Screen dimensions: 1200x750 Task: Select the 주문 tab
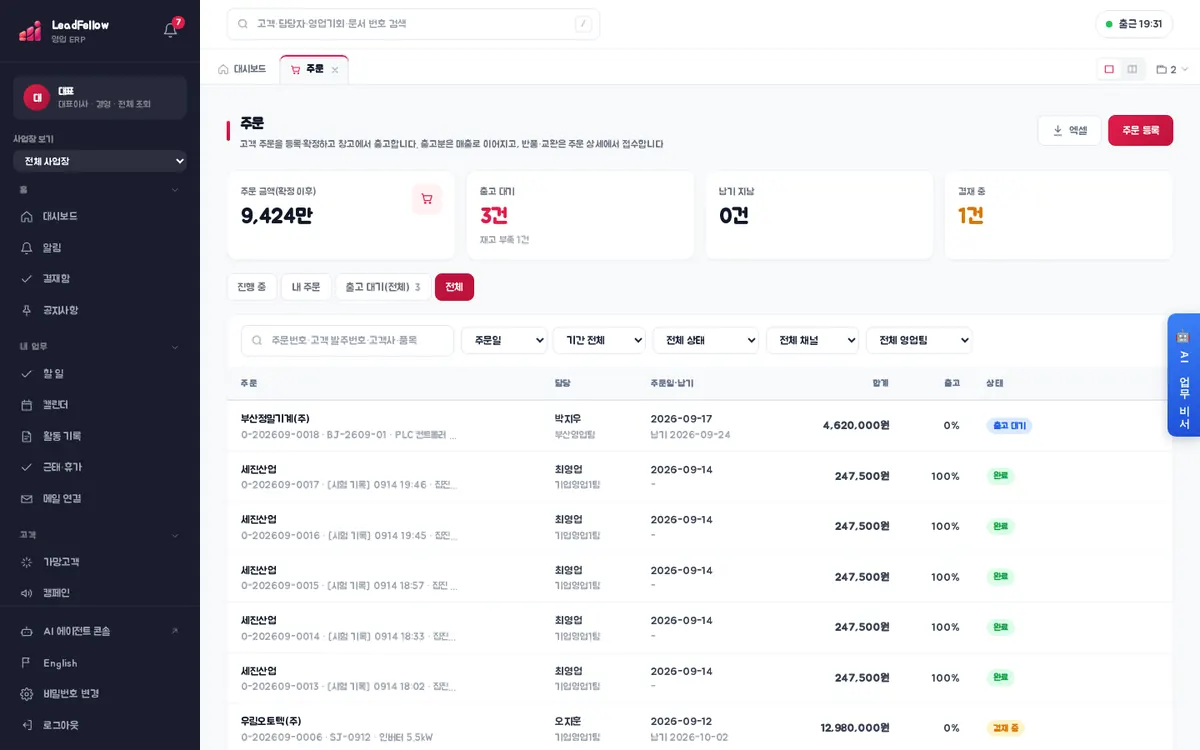pos(314,70)
